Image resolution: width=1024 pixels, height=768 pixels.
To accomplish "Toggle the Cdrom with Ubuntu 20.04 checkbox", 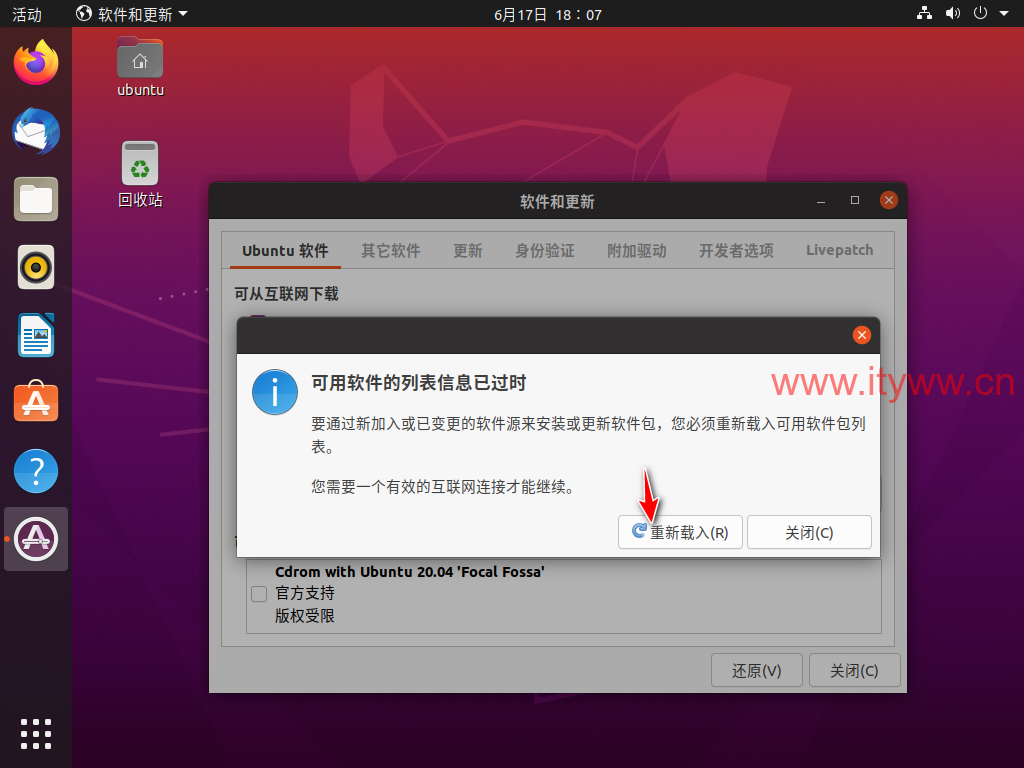I will click(259, 594).
